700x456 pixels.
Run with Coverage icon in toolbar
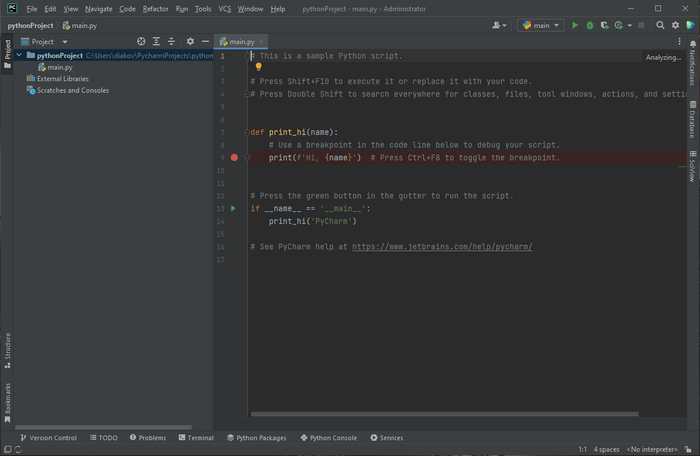604,25
